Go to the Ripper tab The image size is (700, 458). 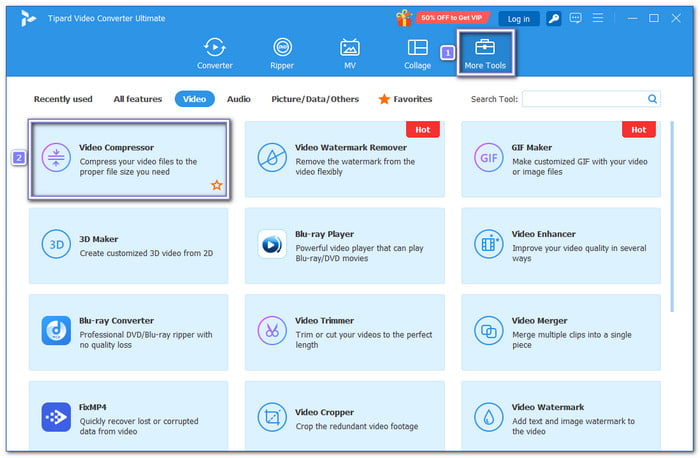click(x=283, y=54)
